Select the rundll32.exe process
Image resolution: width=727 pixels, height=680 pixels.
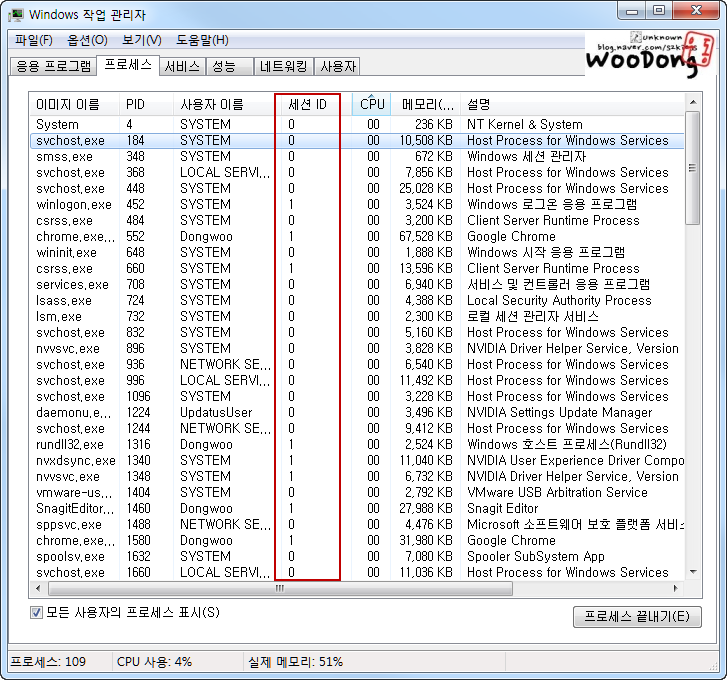tap(357, 444)
